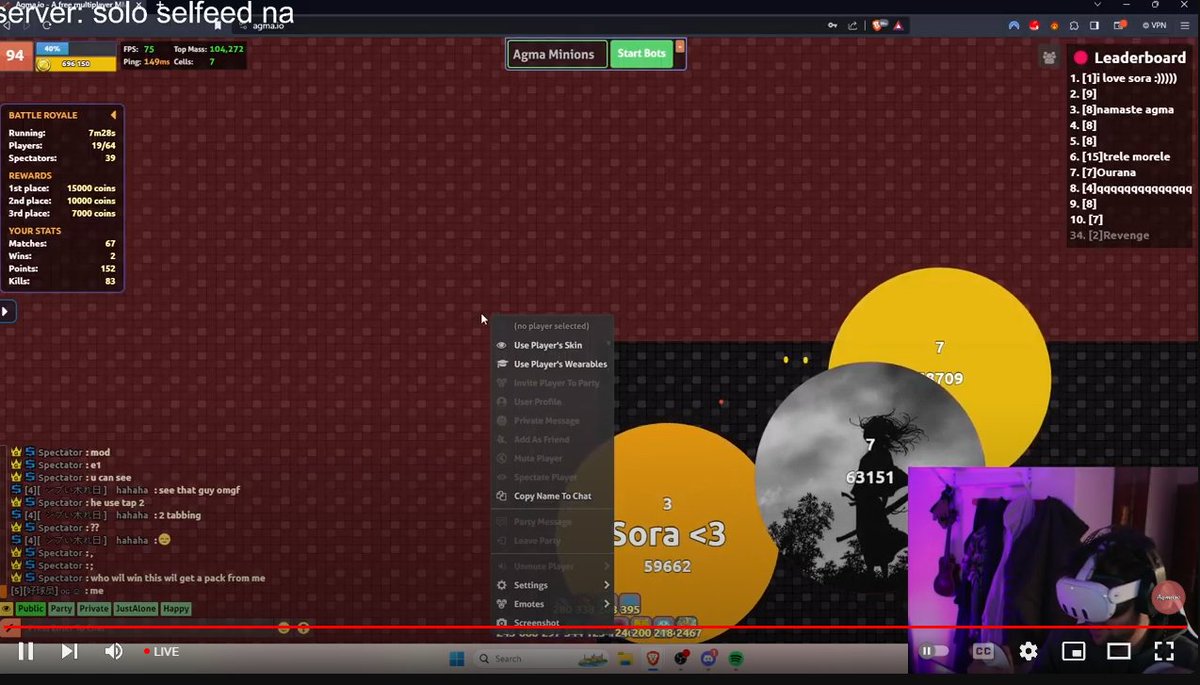Click the VPN button in browser

pos(1153,25)
